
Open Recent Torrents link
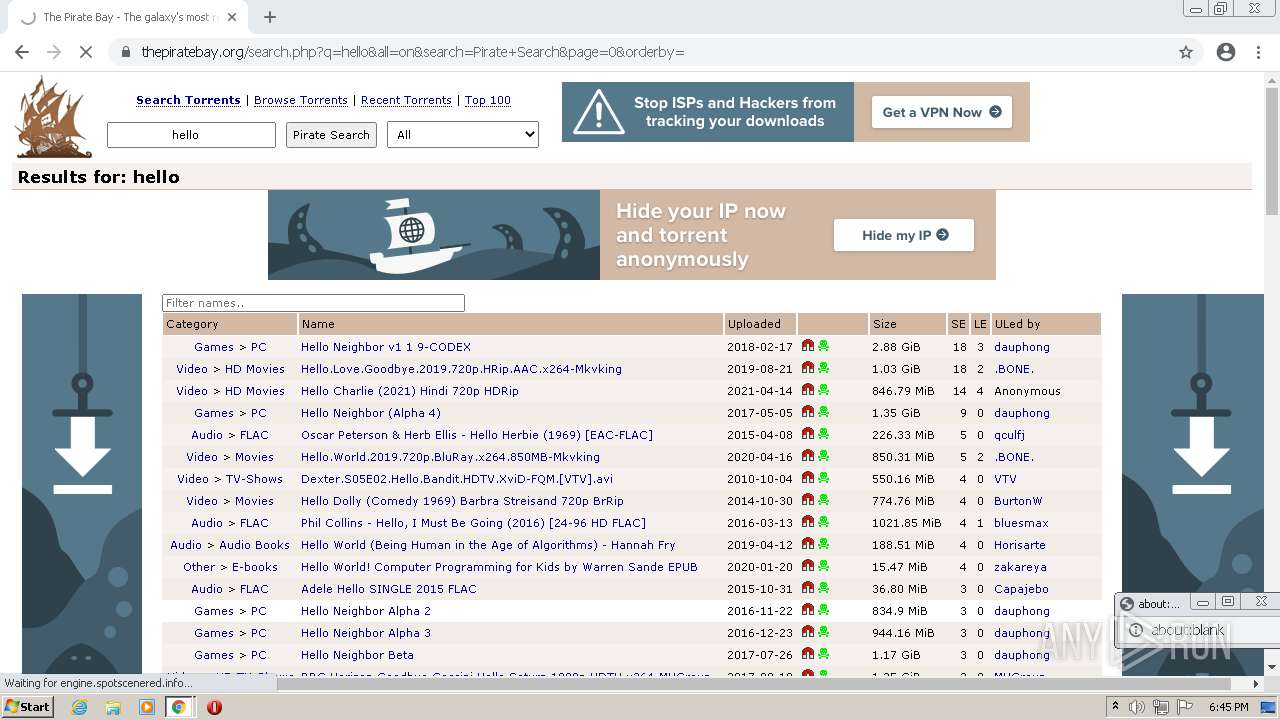406,100
